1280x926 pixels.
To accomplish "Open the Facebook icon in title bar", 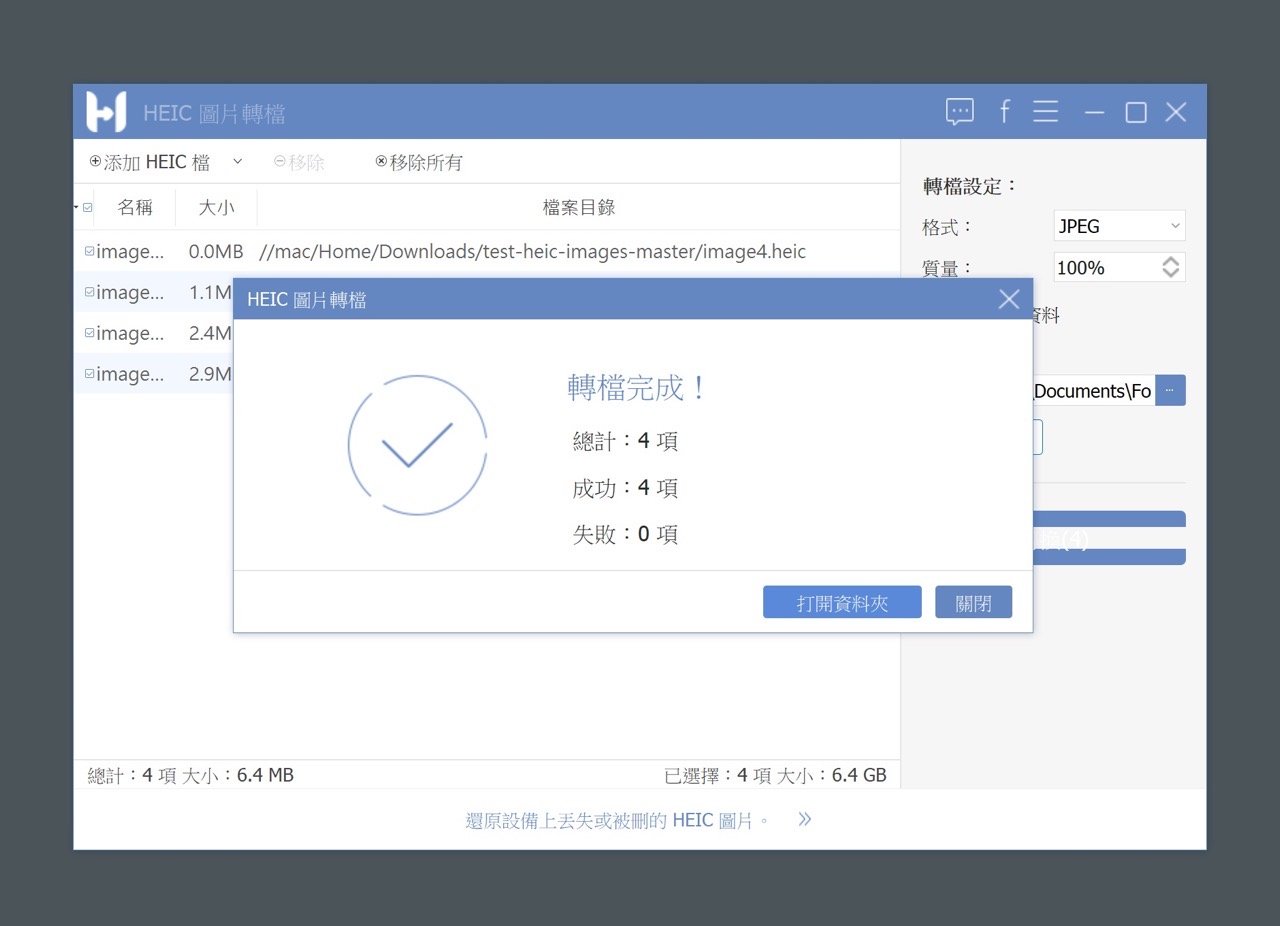I will click(x=1005, y=112).
